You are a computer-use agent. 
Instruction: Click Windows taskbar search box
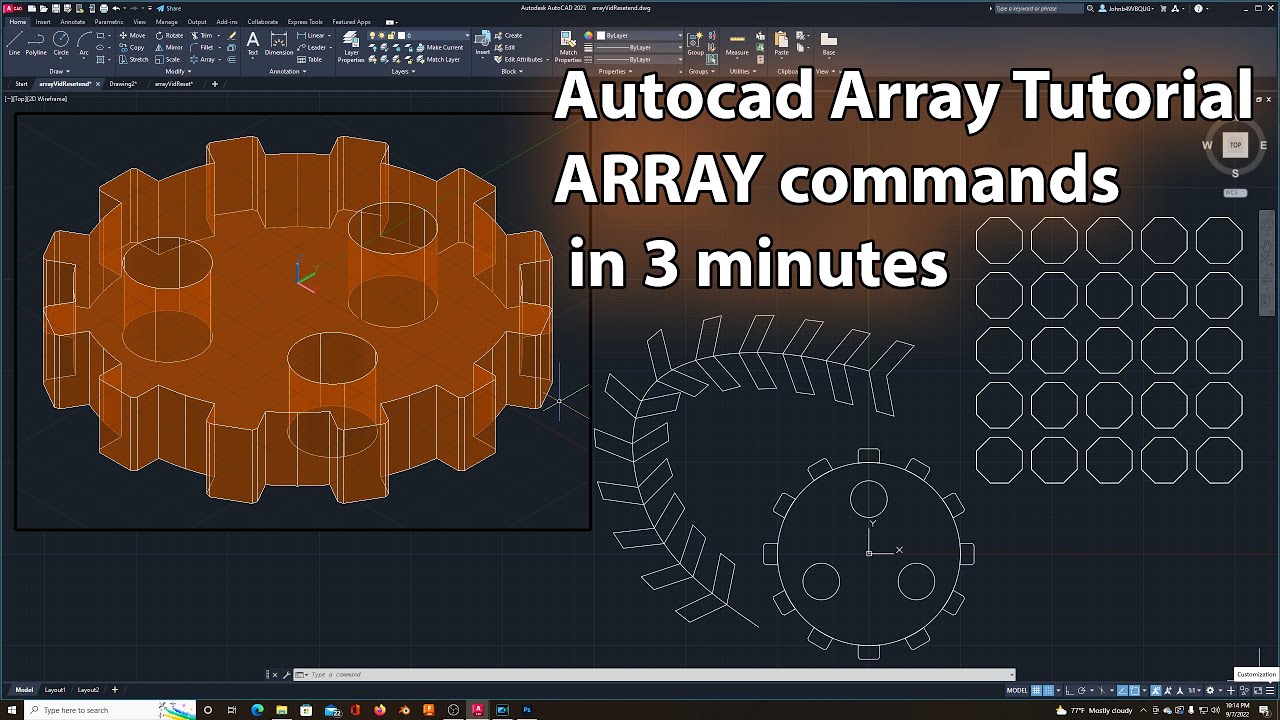108,710
